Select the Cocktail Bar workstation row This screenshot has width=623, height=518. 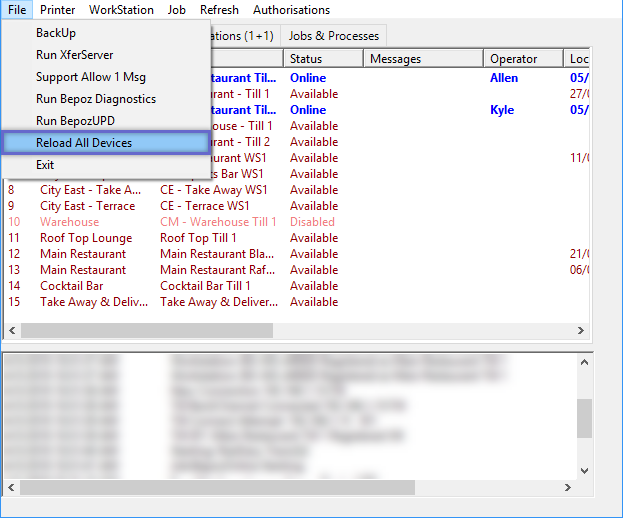pyautogui.click(x=71, y=286)
